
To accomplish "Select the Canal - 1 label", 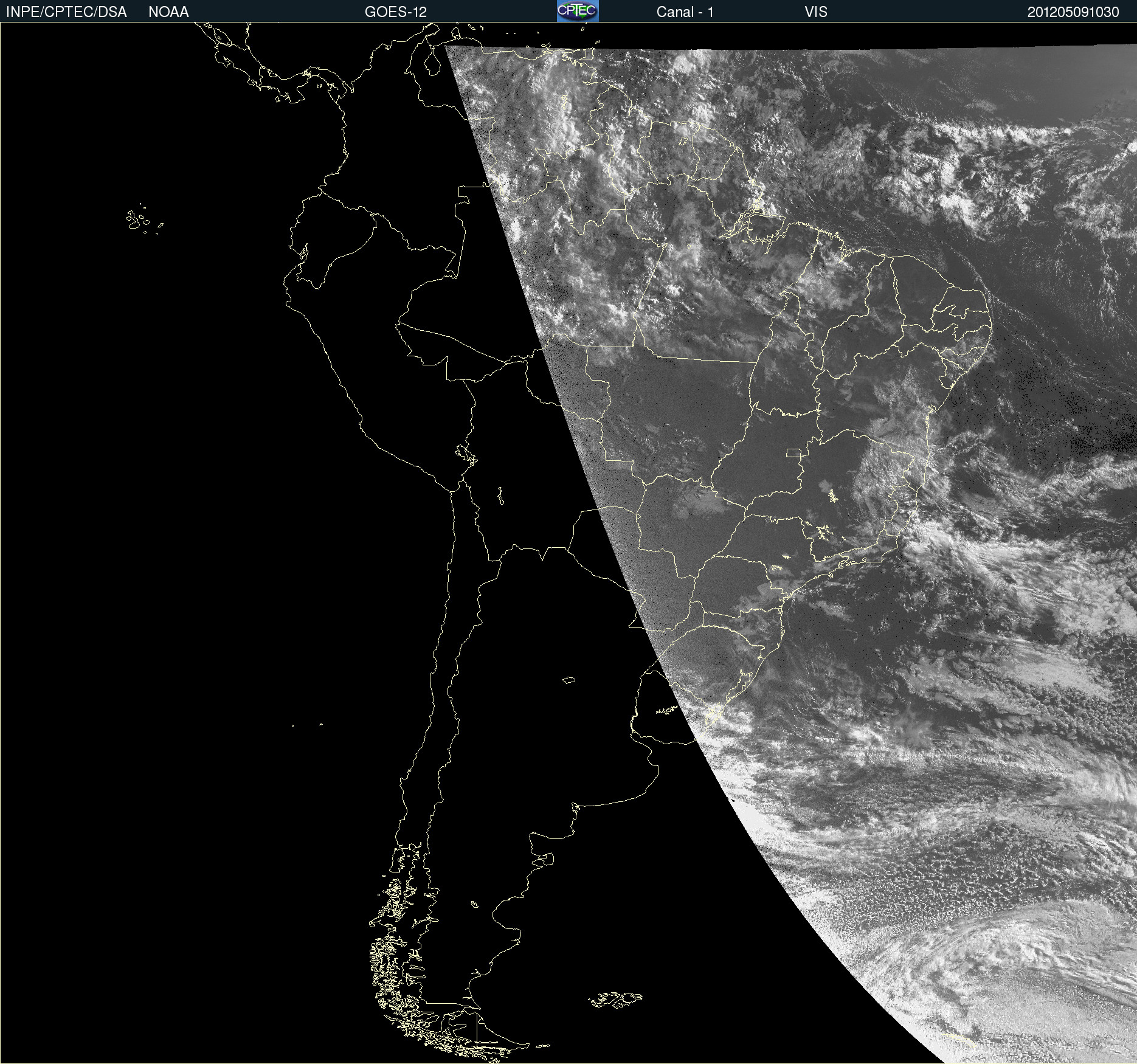I will tap(685, 12).
